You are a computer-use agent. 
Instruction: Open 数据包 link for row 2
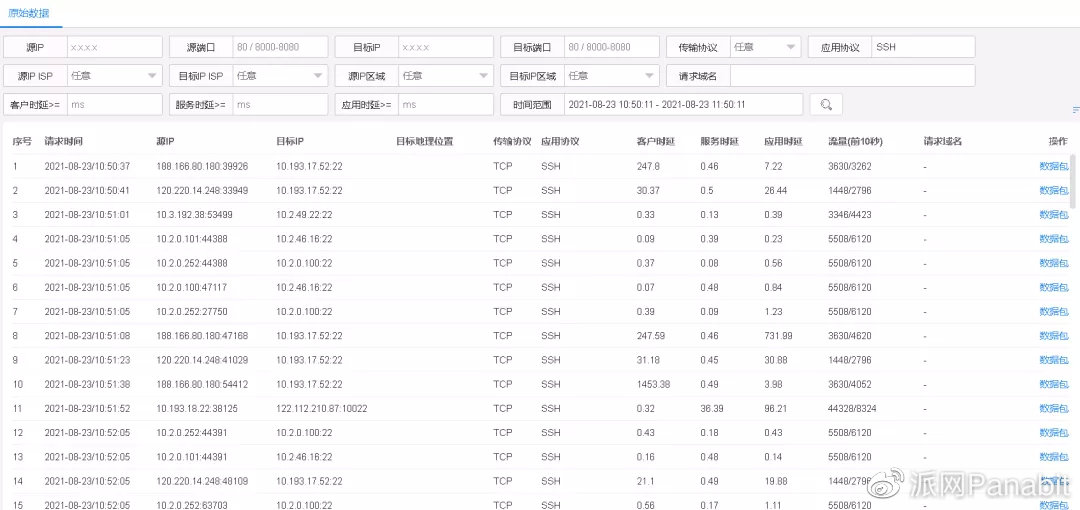click(x=1054, y=190)
